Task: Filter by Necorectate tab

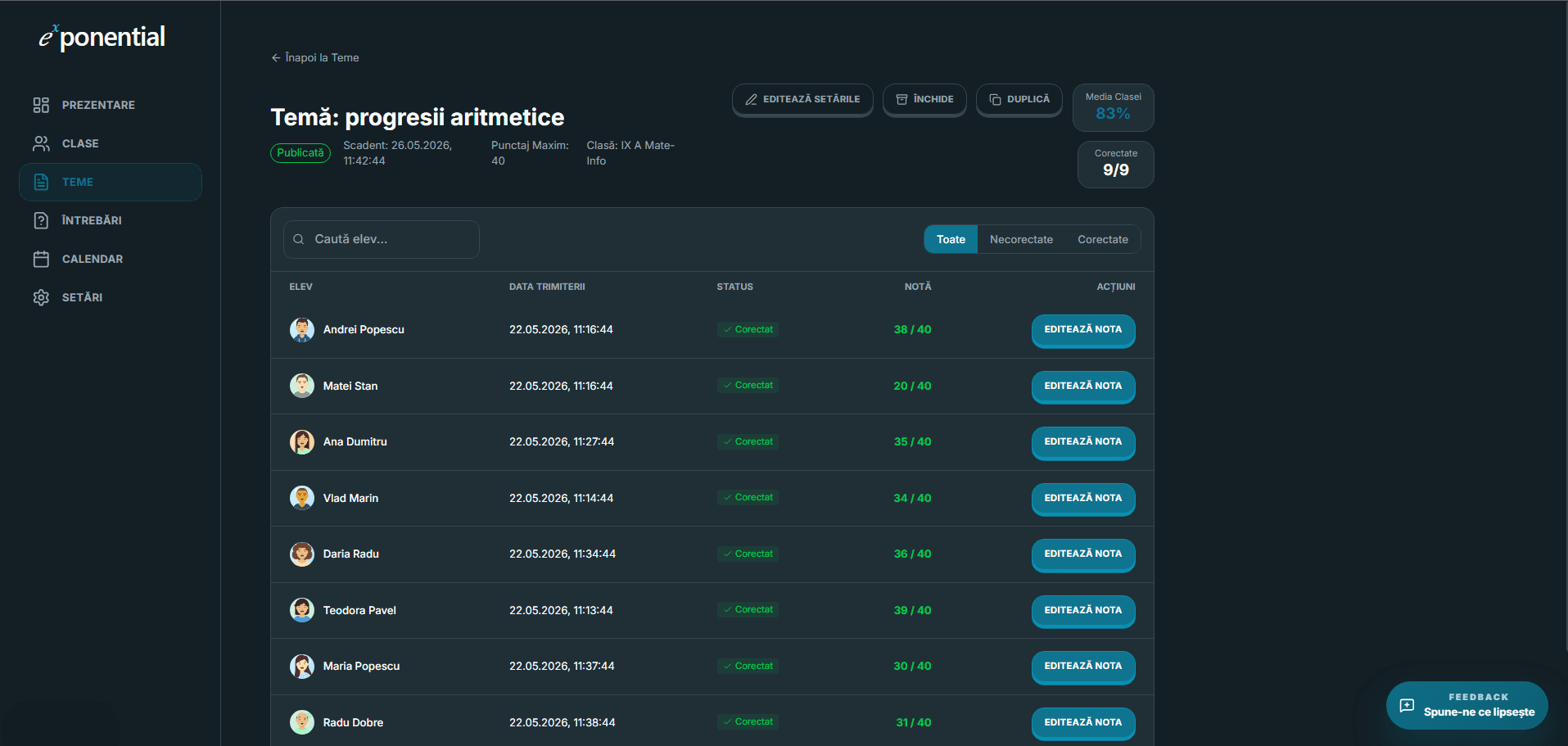Action: point(1021,239)
